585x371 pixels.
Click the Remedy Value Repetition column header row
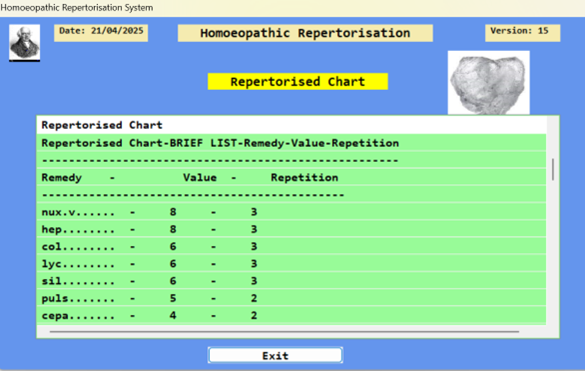click(x=291, y=177)
